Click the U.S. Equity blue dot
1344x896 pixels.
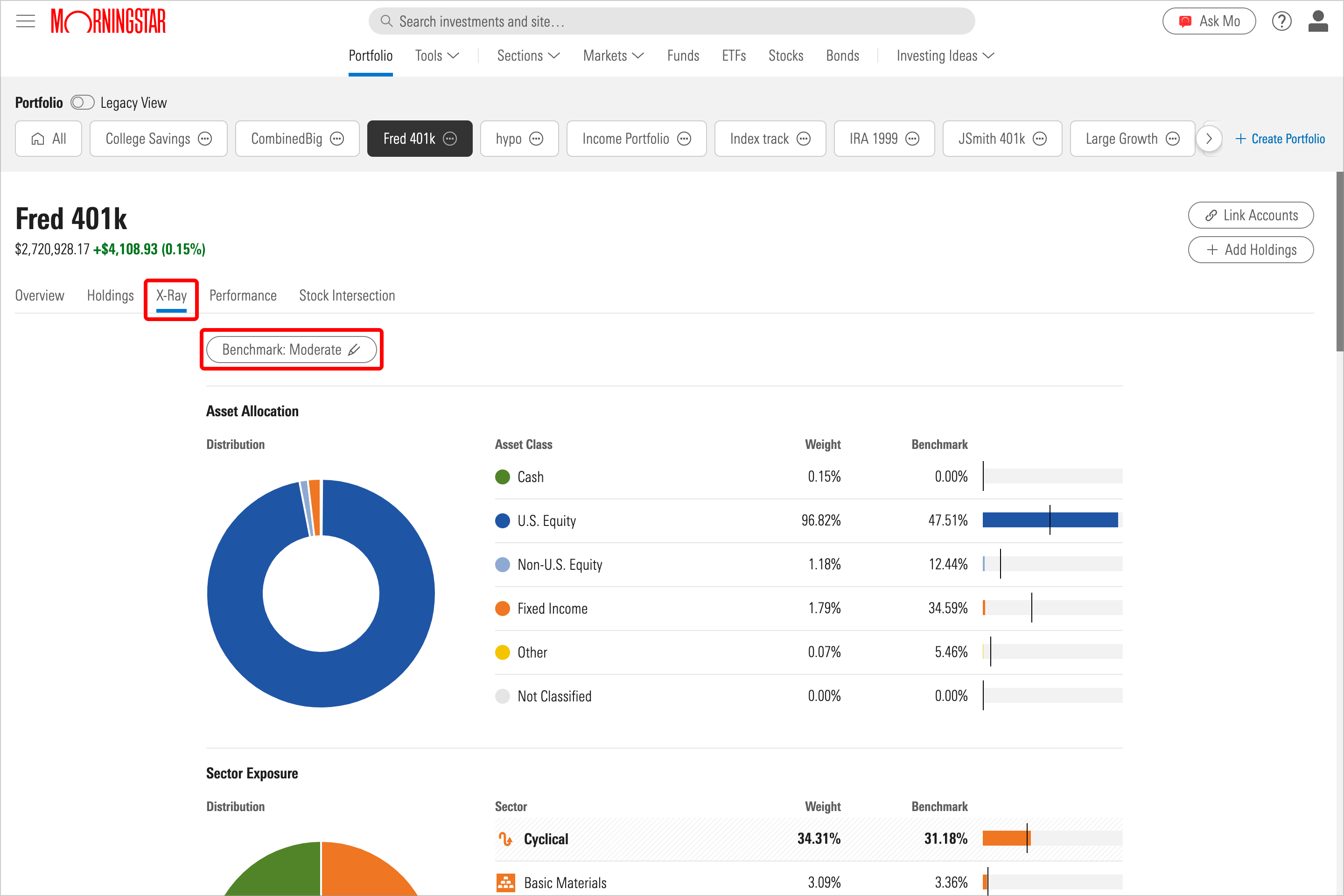tap(502, 521)
